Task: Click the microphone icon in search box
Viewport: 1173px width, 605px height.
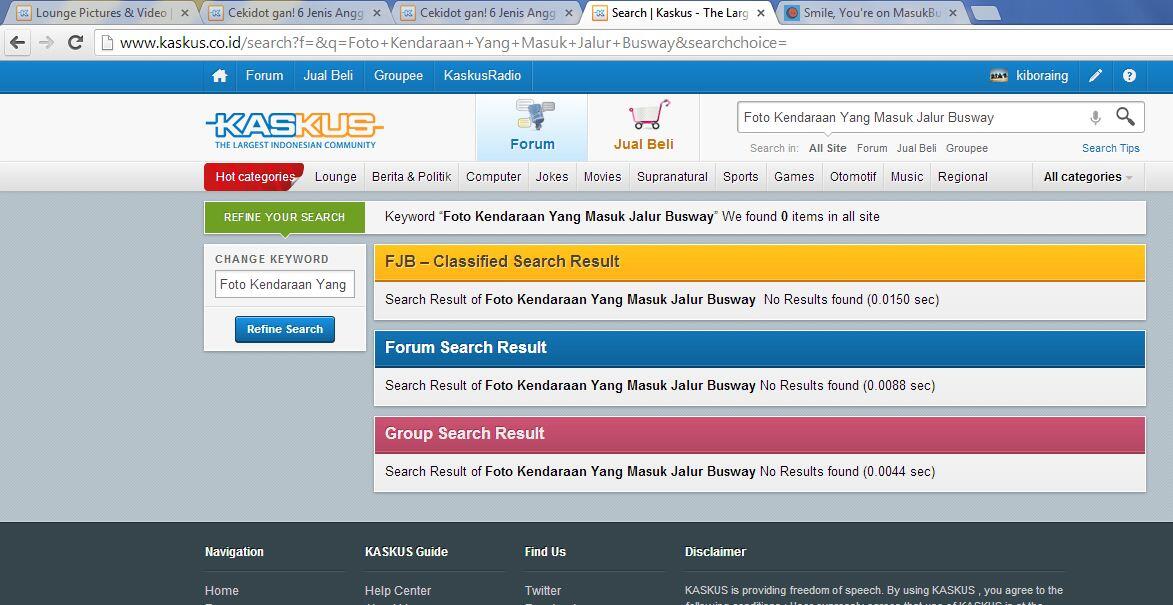Action: [1095, 117]
